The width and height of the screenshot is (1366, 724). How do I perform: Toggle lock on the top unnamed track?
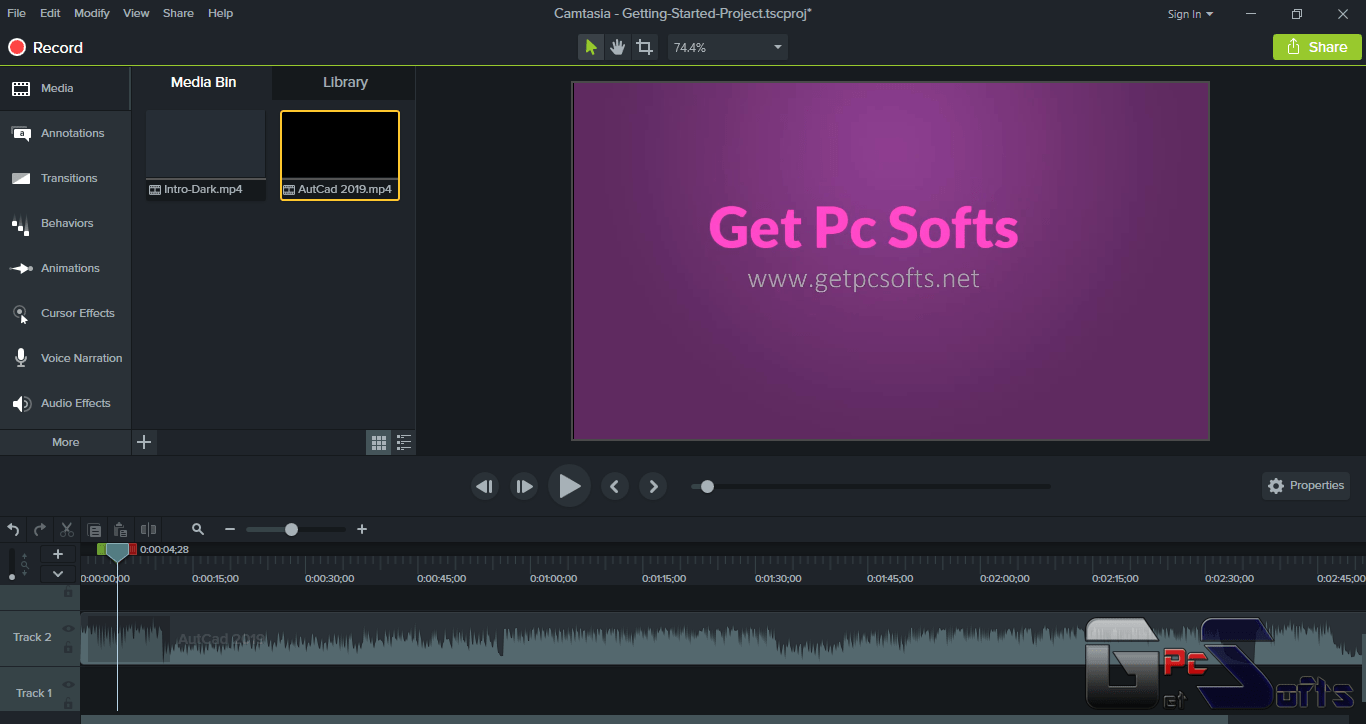pyautogui.click(x=69, y=593)
